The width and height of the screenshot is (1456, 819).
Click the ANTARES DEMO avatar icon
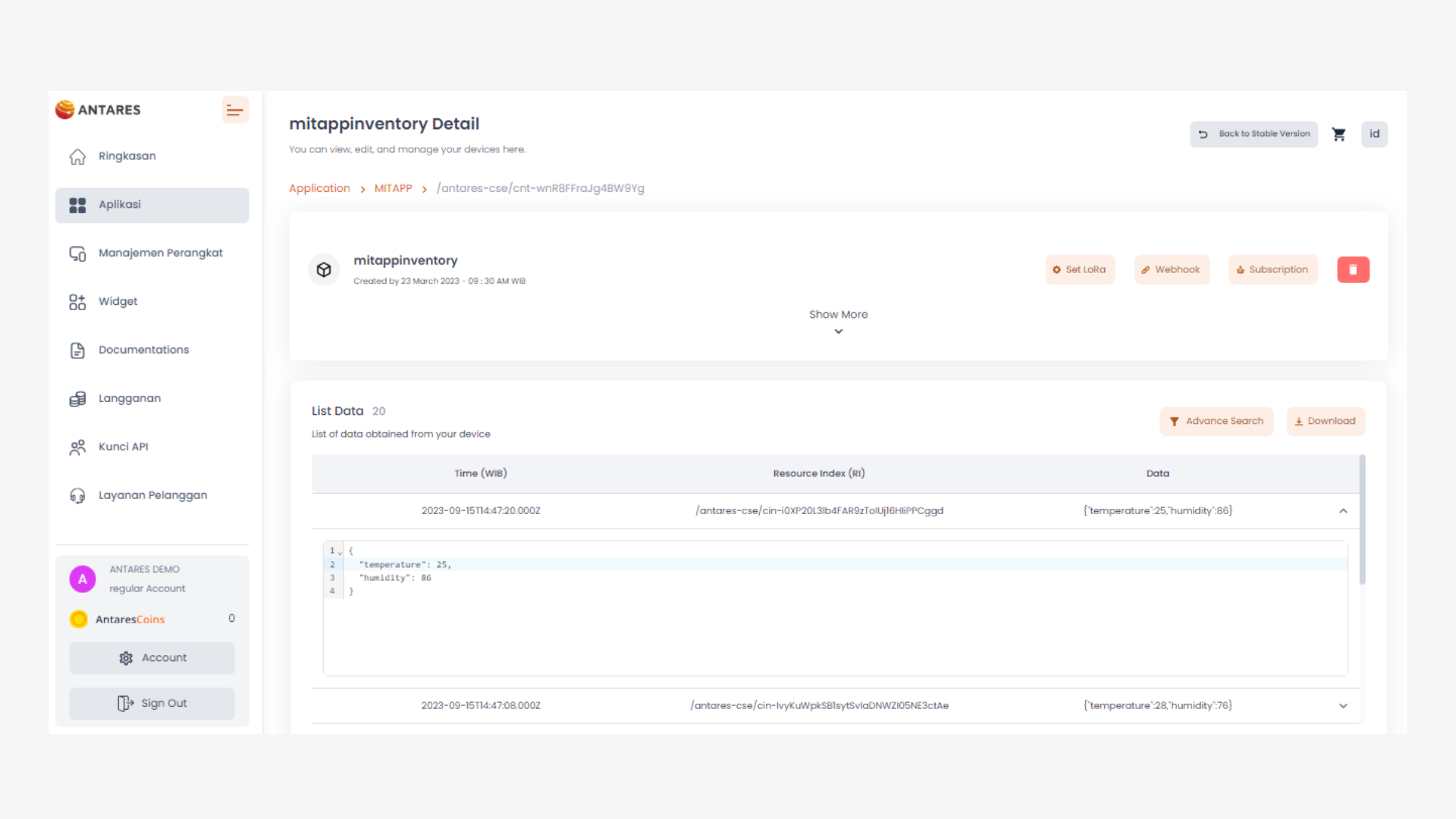coord(83,579)
